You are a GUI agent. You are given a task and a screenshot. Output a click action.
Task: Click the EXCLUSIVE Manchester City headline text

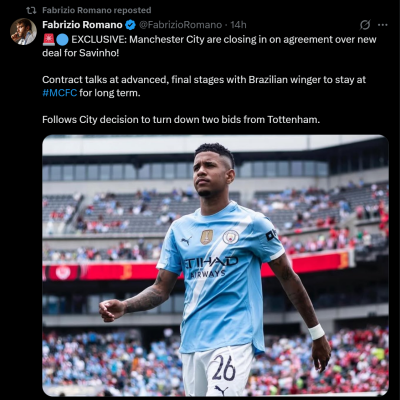coord(209,46)
